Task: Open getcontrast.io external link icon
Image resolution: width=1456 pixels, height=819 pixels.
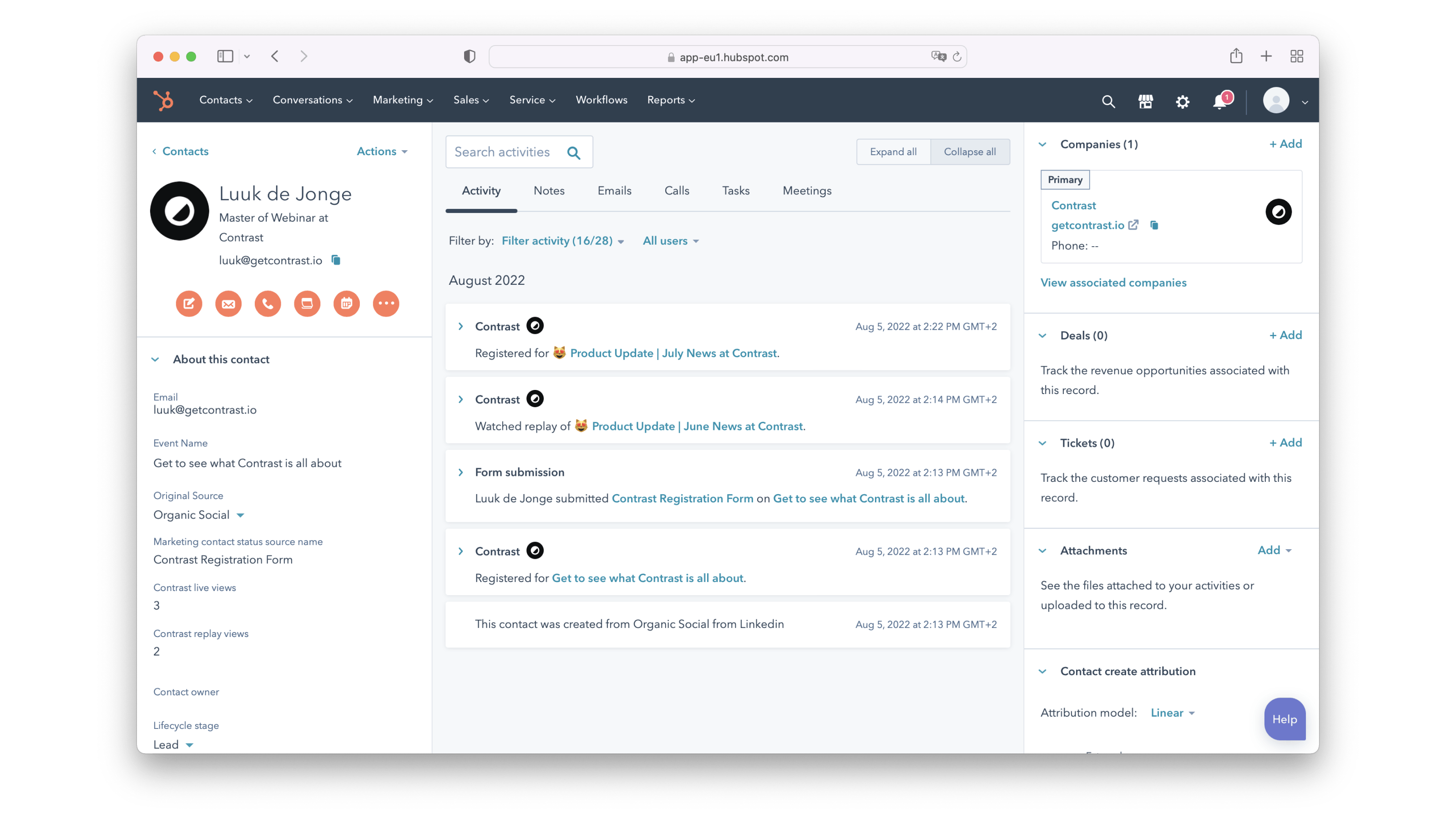Action: pyautogui.click(x=1133, y=225)
